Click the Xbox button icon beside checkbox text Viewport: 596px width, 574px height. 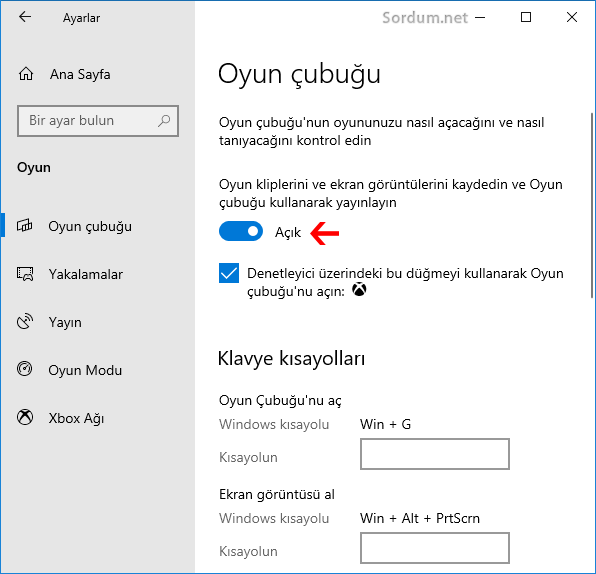click(359, 290)
